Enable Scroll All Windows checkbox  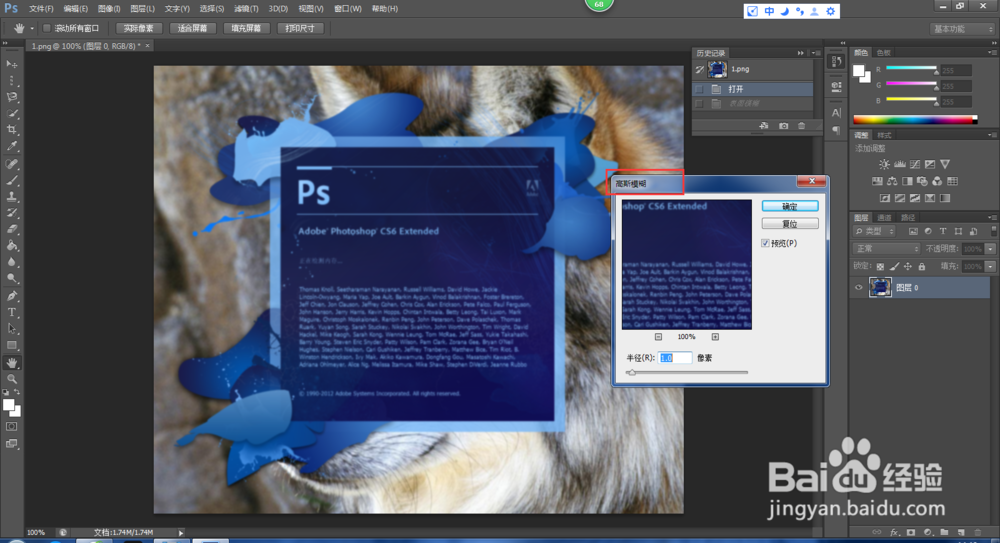click(47, 28)
